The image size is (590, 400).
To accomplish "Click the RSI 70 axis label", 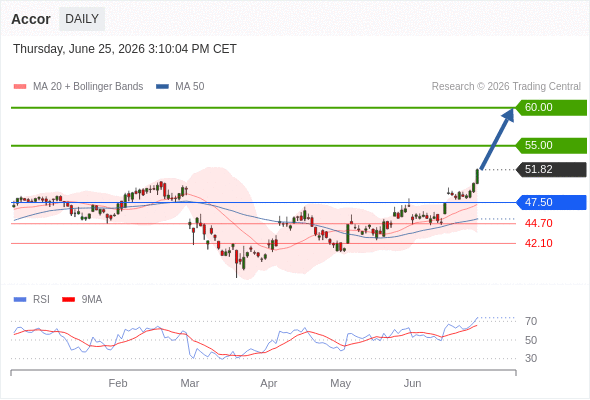I will pyautogui.click(x=531, y=321).
